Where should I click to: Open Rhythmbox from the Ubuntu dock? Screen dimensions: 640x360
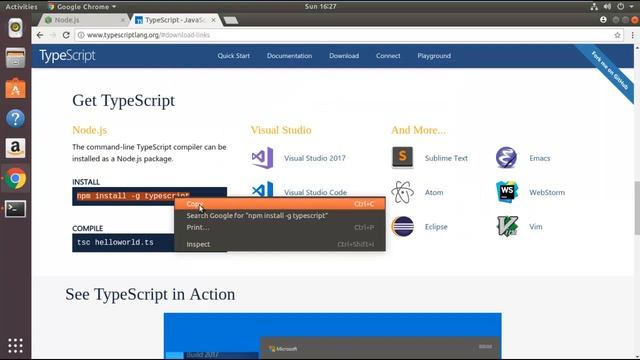16,28
